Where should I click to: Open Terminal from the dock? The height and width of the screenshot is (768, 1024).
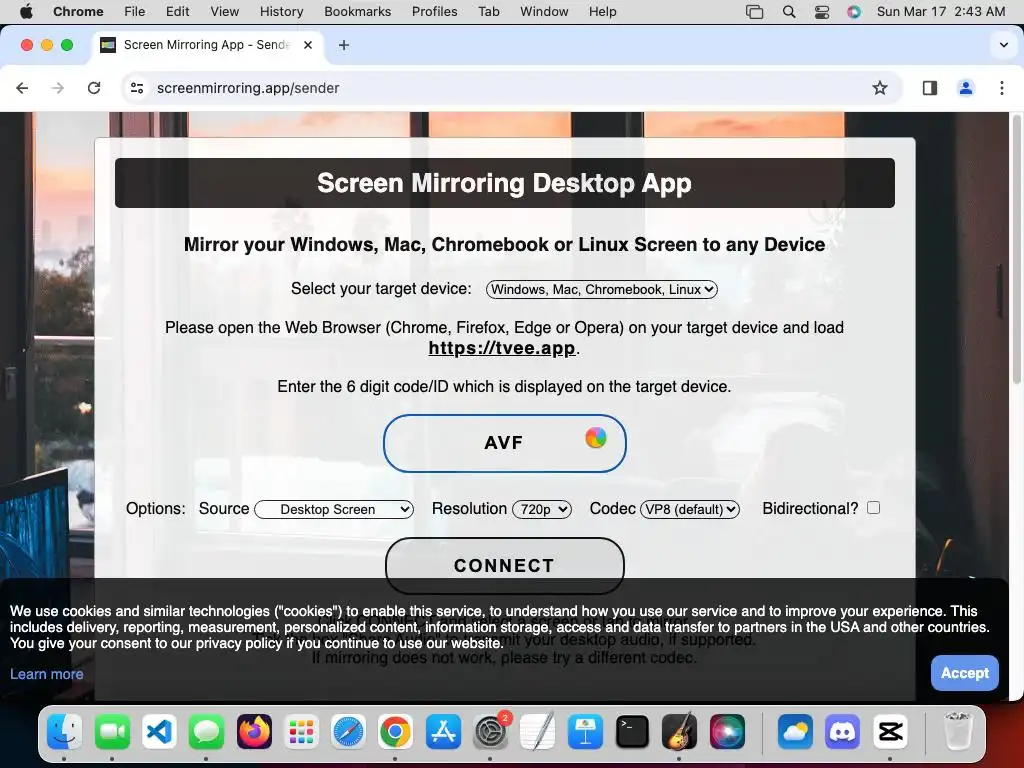(632, 731)
